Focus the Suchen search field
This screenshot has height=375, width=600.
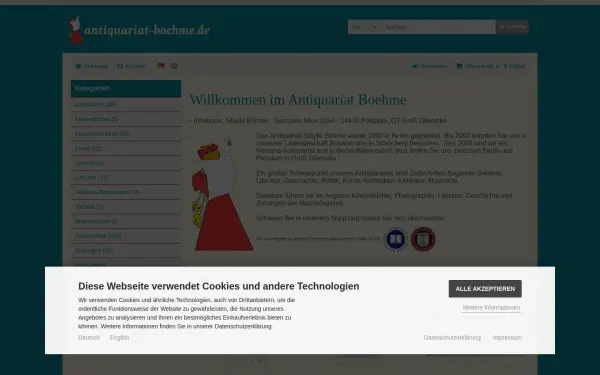[x=438, y=27]
